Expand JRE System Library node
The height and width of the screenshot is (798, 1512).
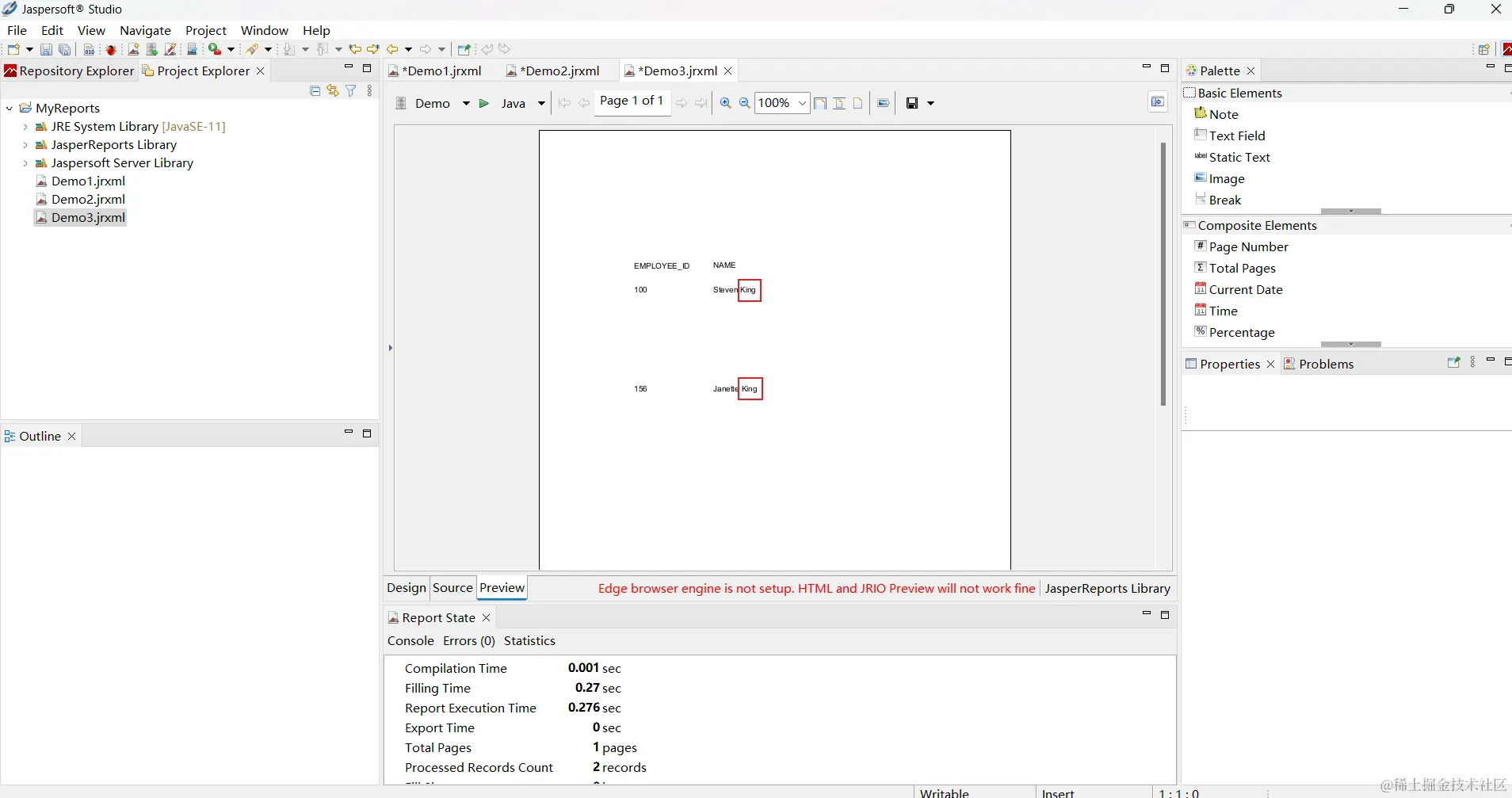click(x=25, y=126)
